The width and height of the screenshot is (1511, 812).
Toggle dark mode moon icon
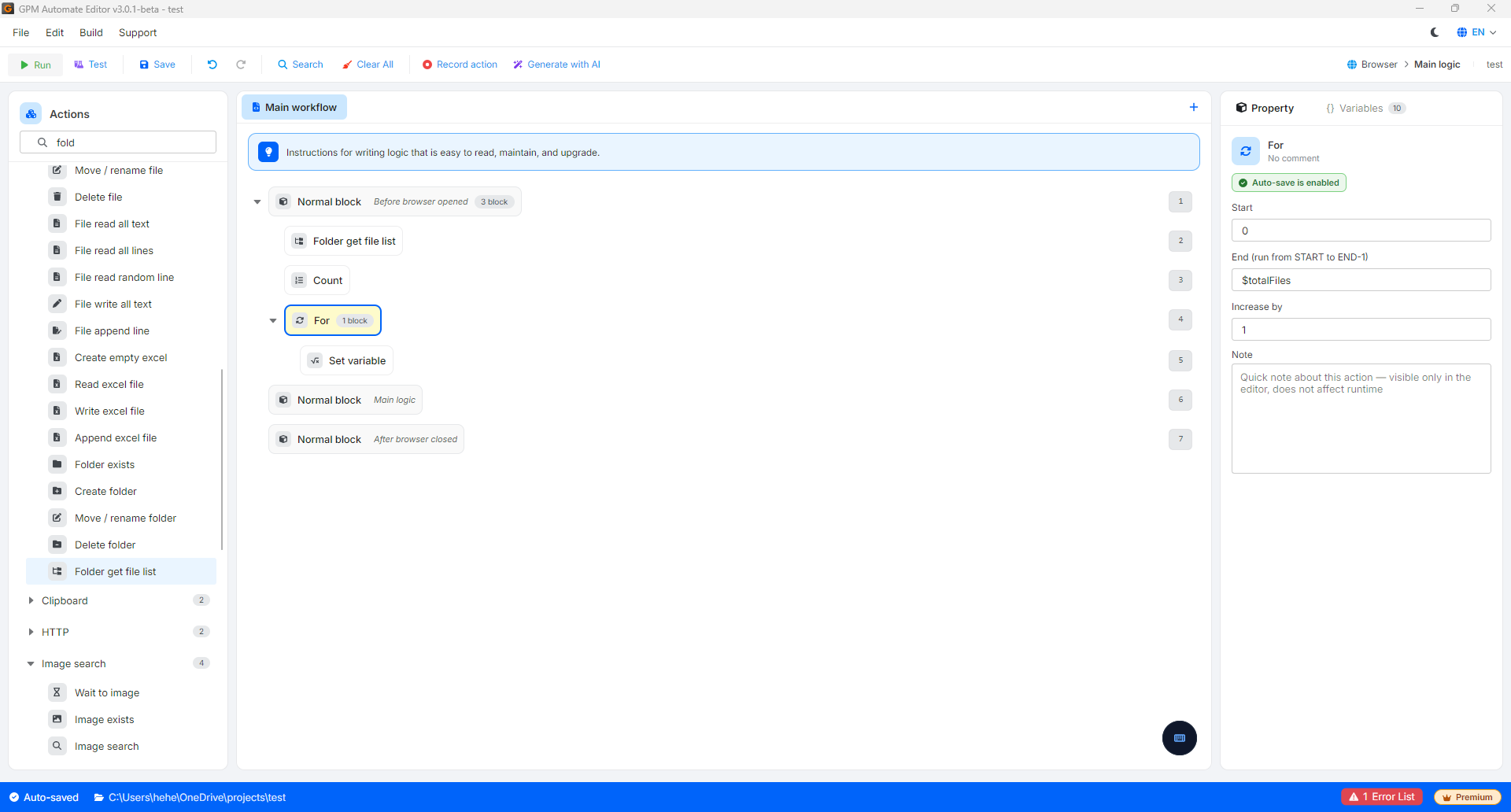click(1435, 32)
